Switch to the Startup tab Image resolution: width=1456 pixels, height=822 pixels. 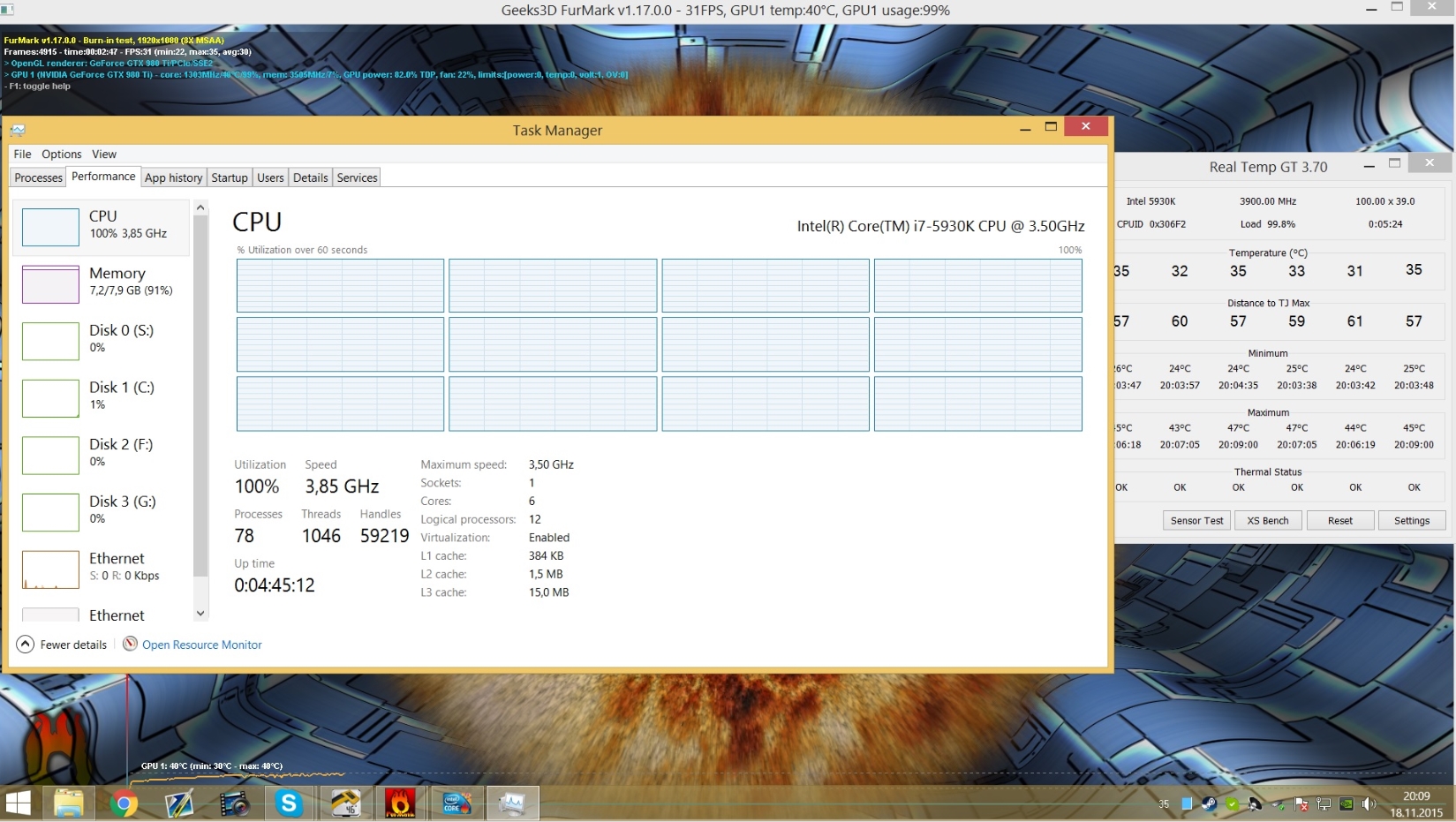point(230,177)
